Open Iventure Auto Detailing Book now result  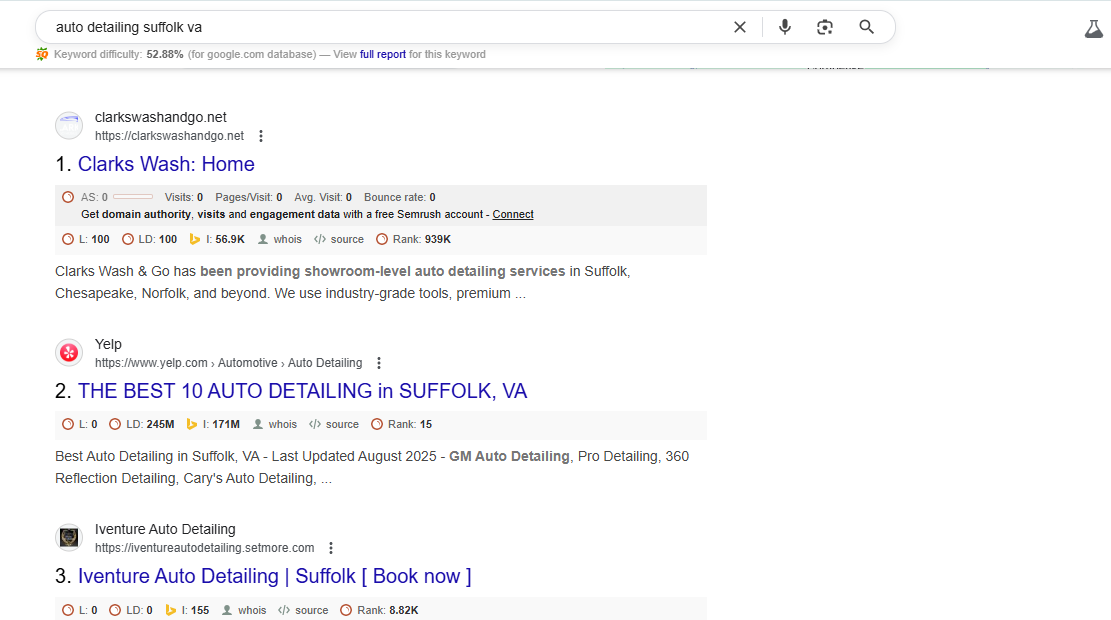coord(274,576)
